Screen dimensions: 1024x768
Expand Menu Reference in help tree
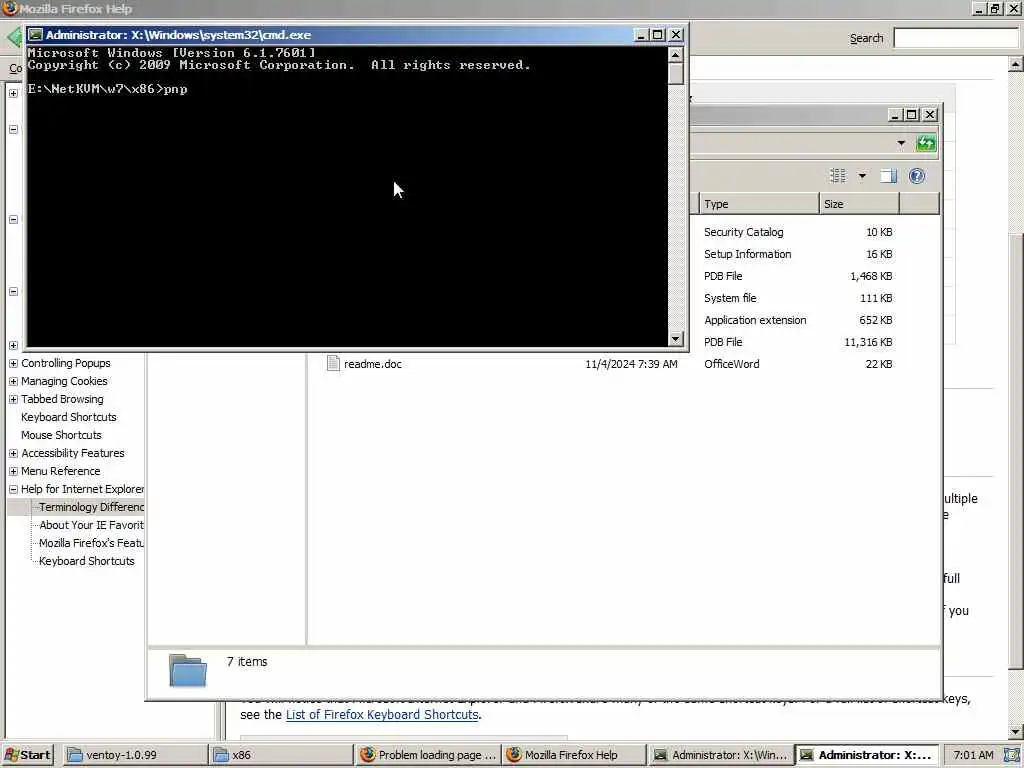click(13, 471)
